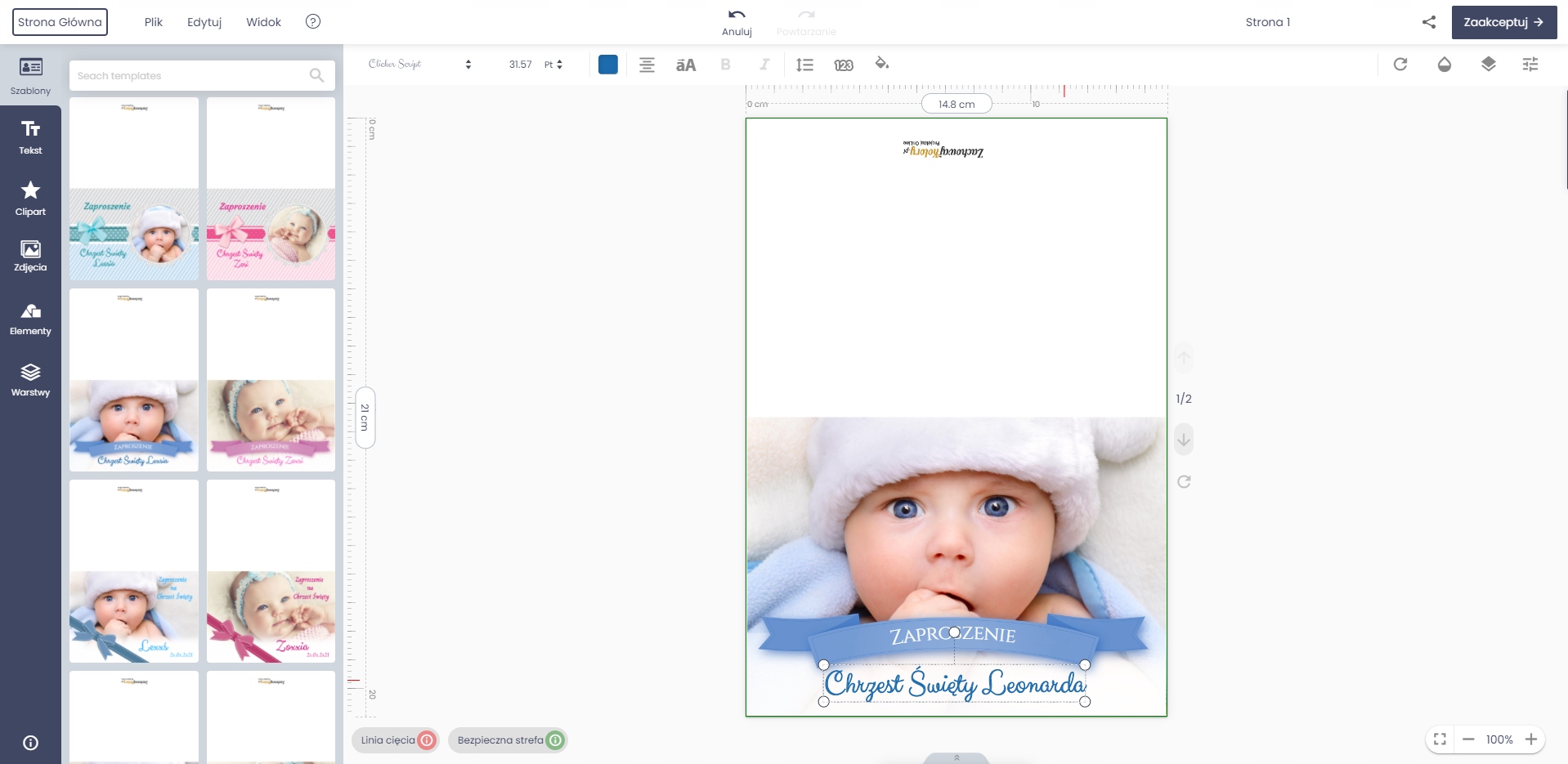Click the fill color bucket icon

click(881, 64)
